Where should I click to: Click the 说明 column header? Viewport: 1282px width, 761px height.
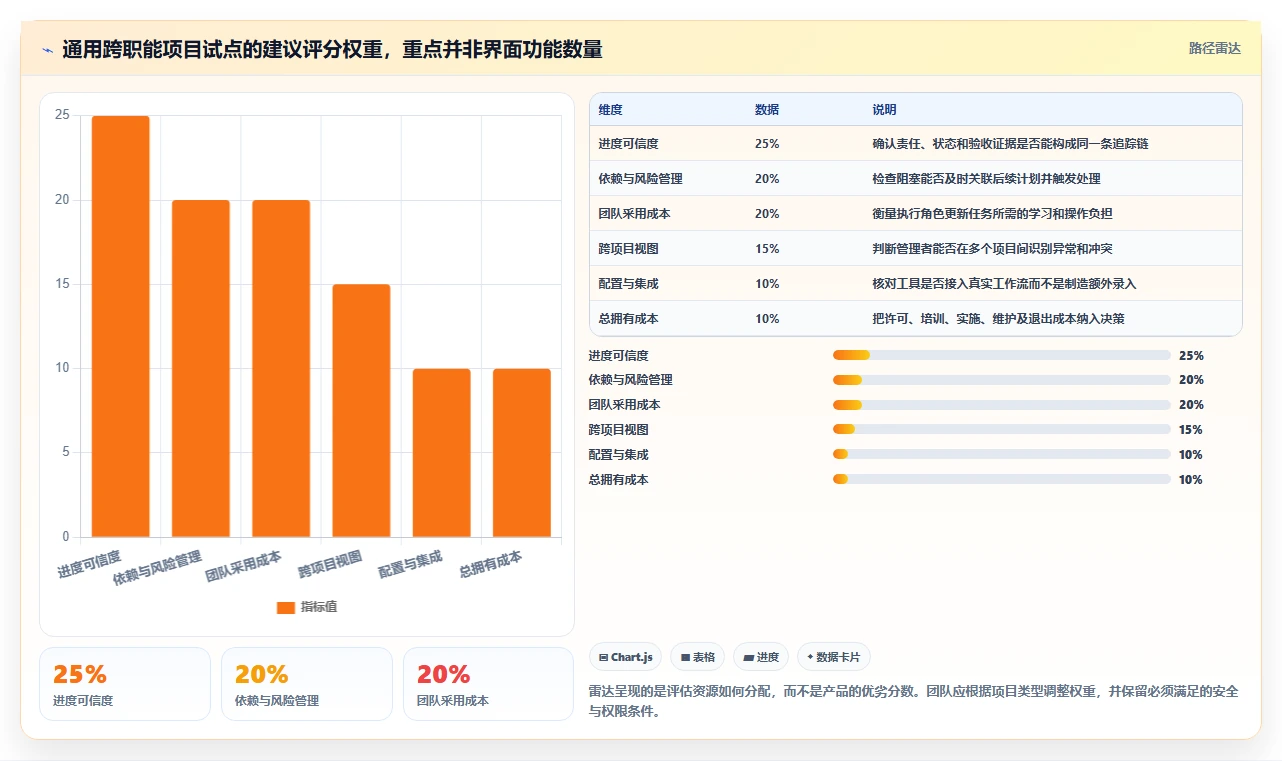[x=885, y=110]
